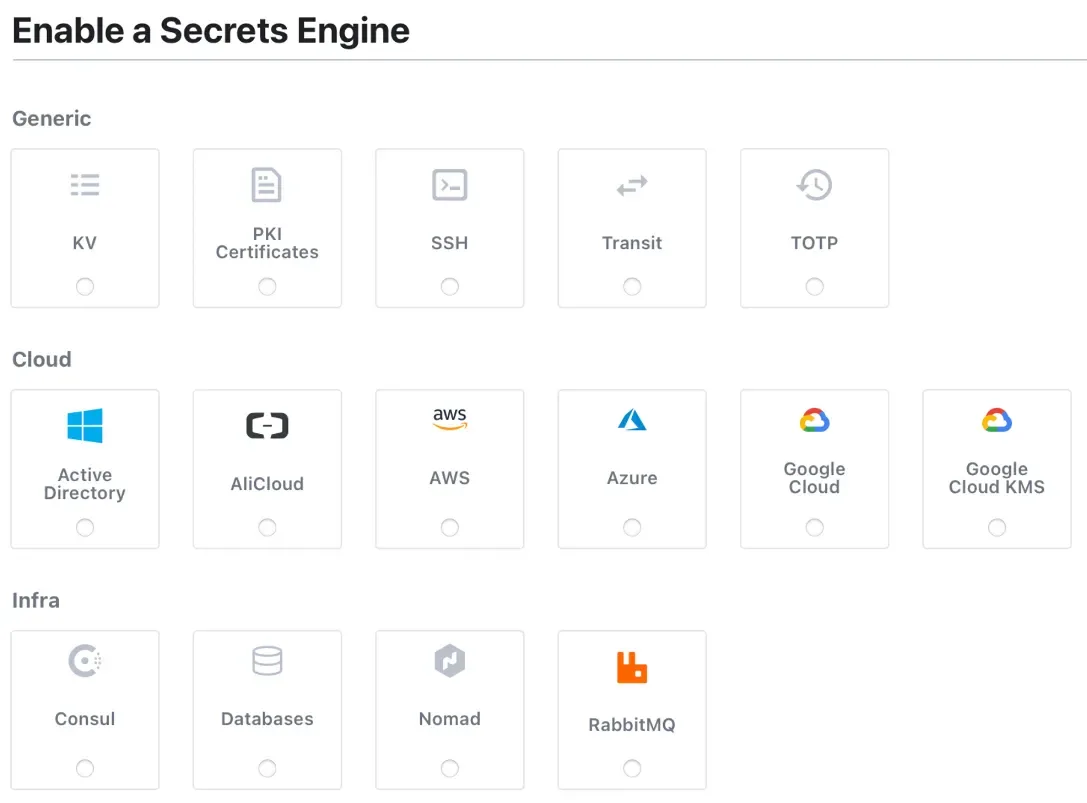Choose the Google Cloud radio button
The image size is (1087, 803).
click(x=814, y=528)
